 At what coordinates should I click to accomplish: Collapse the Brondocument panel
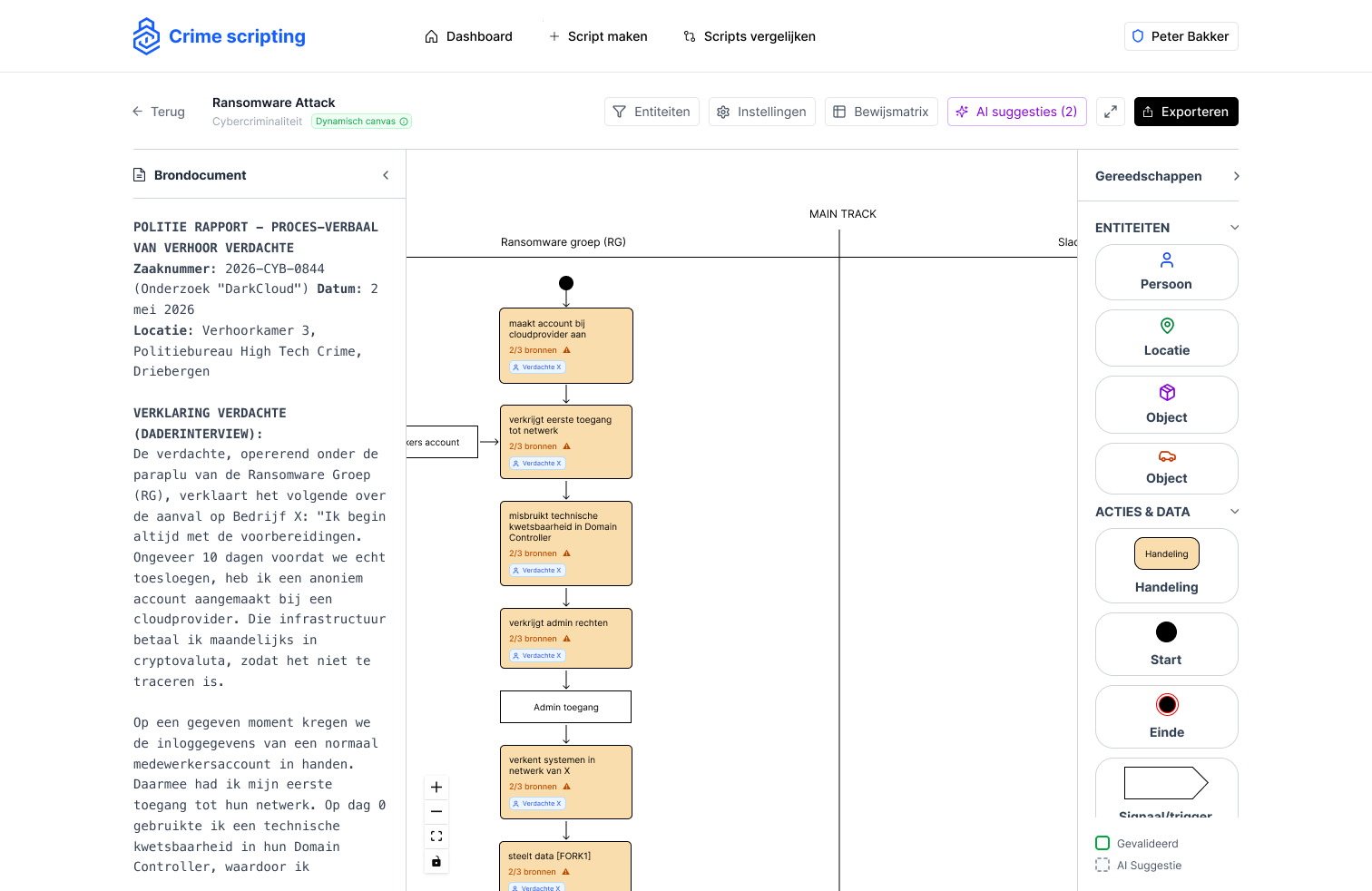click(x=386, y=175)
